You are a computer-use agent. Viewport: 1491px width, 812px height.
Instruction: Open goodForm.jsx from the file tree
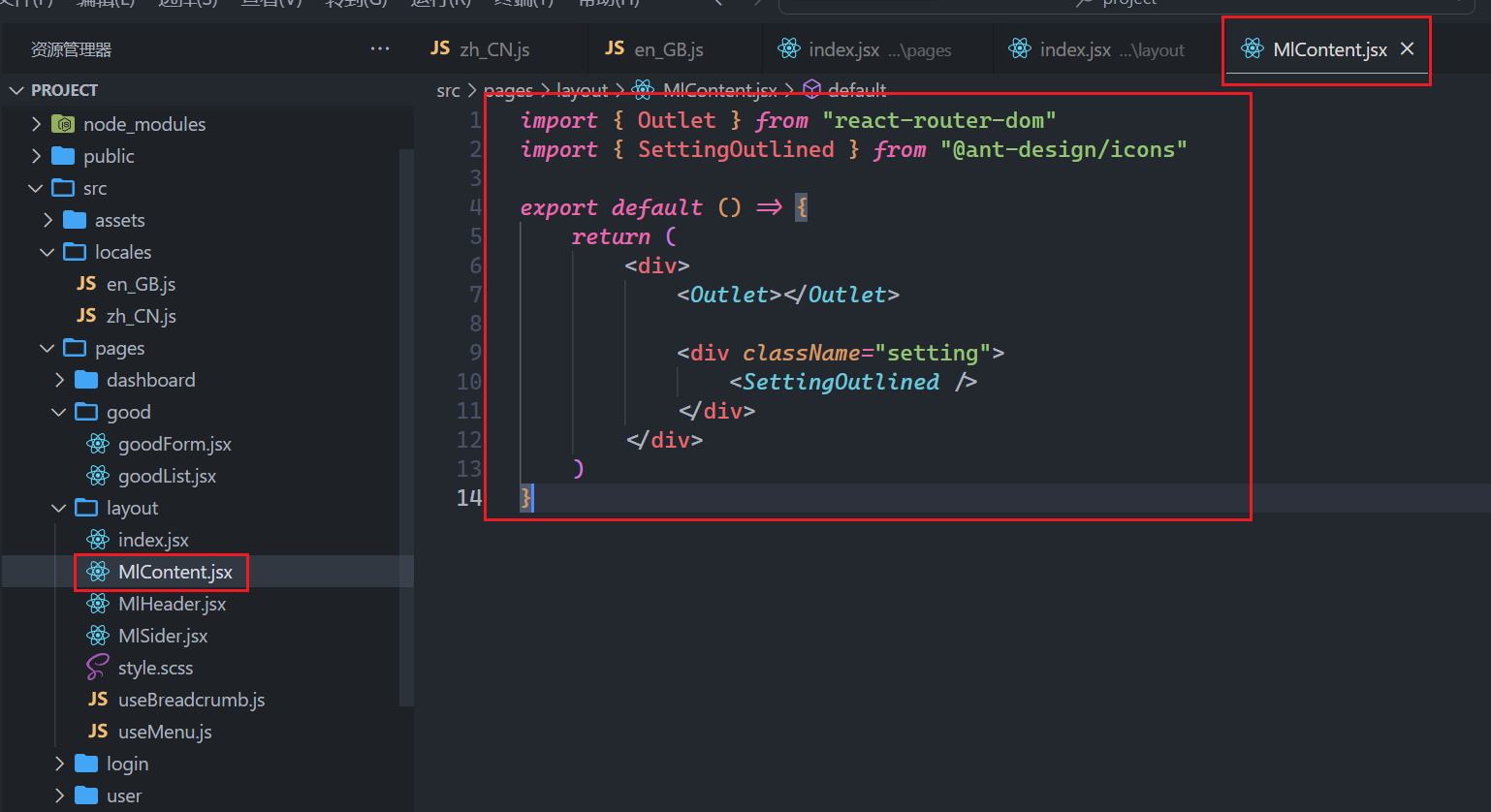pyautogui.click(x=174, y=444)
